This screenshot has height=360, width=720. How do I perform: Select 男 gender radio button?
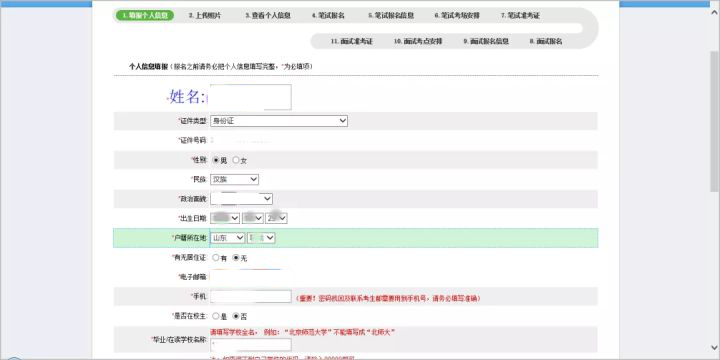tap(216, 160)
